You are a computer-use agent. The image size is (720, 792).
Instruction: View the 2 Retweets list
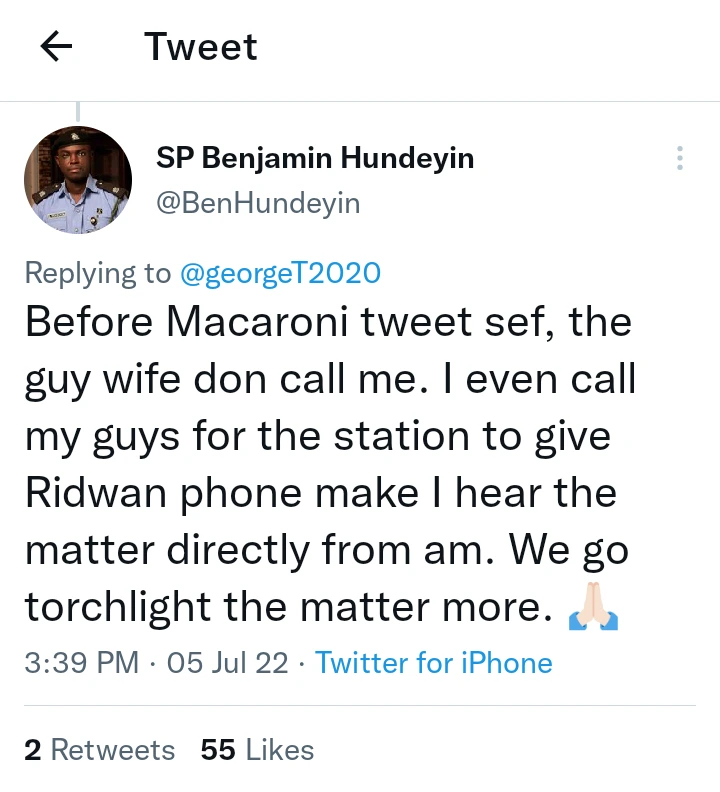[x=99, y=750]
